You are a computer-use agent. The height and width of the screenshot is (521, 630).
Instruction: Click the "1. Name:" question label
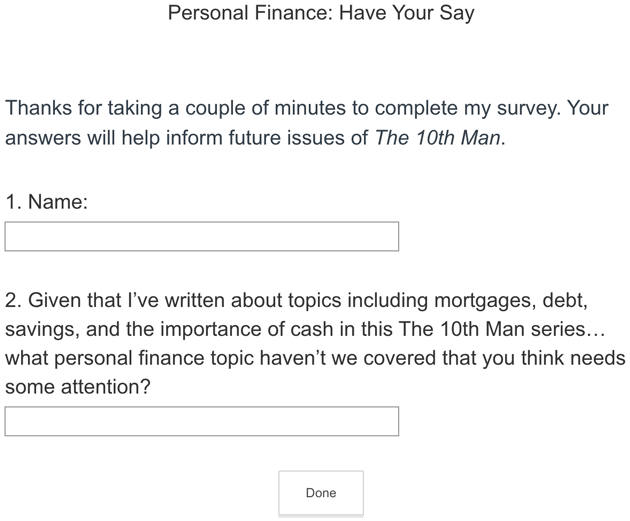tap(46, 201)
